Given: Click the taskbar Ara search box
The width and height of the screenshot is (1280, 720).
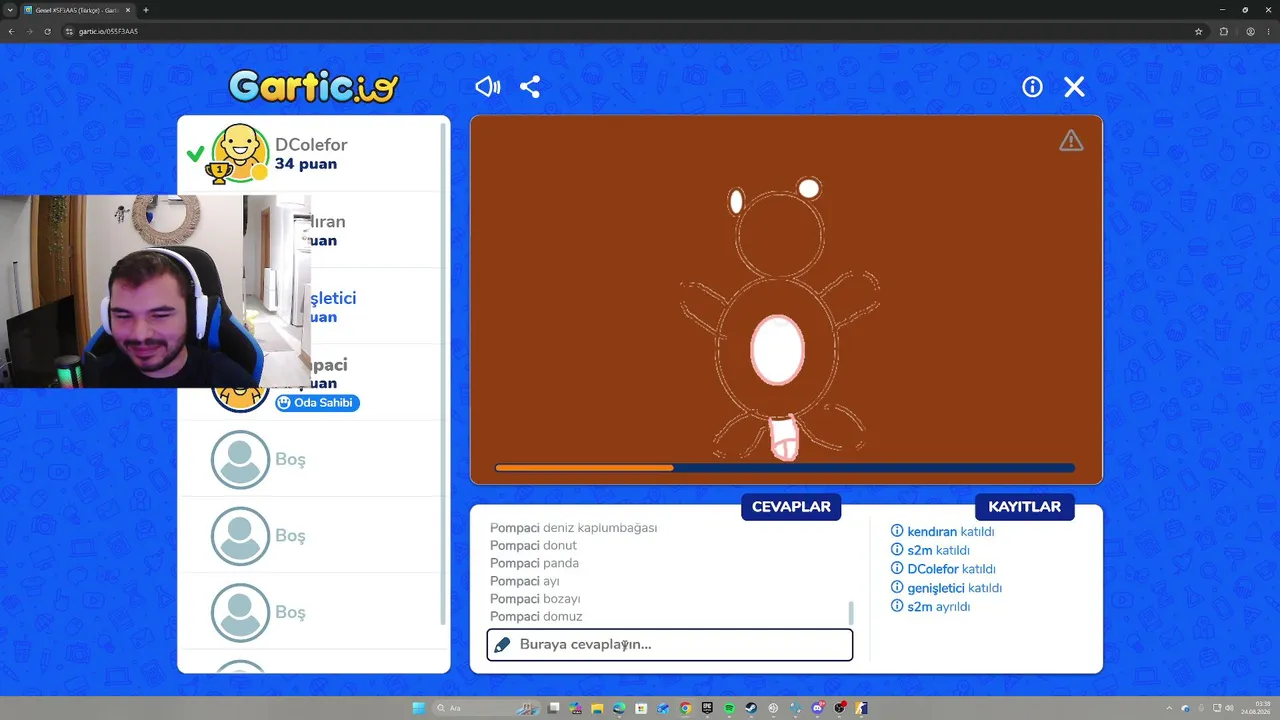Looking at the screenshot, I should click(x=486, y=708).
